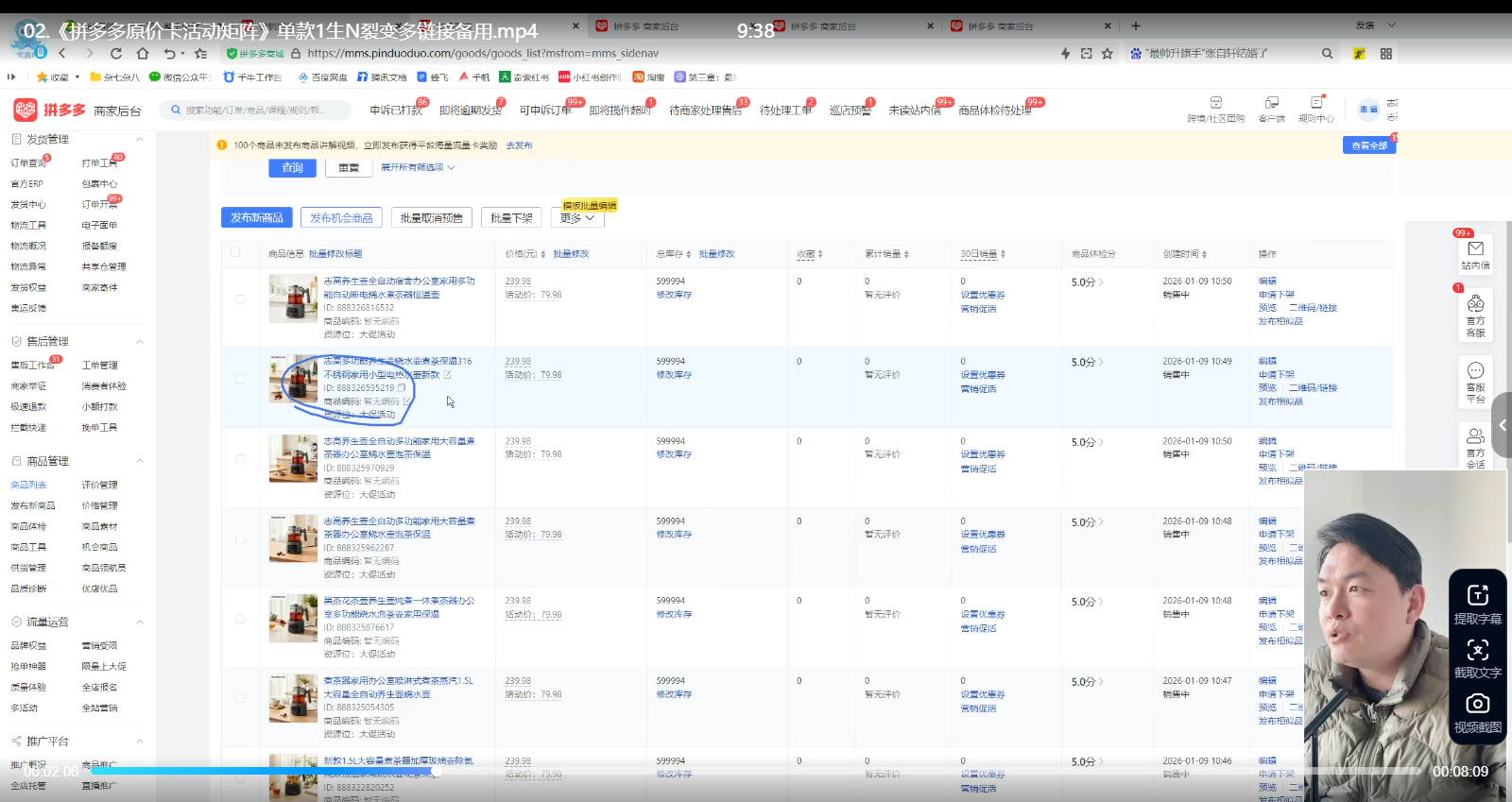Edit title icon of 志高多功能 product
1512x802 pixels.
coord(448,375)
